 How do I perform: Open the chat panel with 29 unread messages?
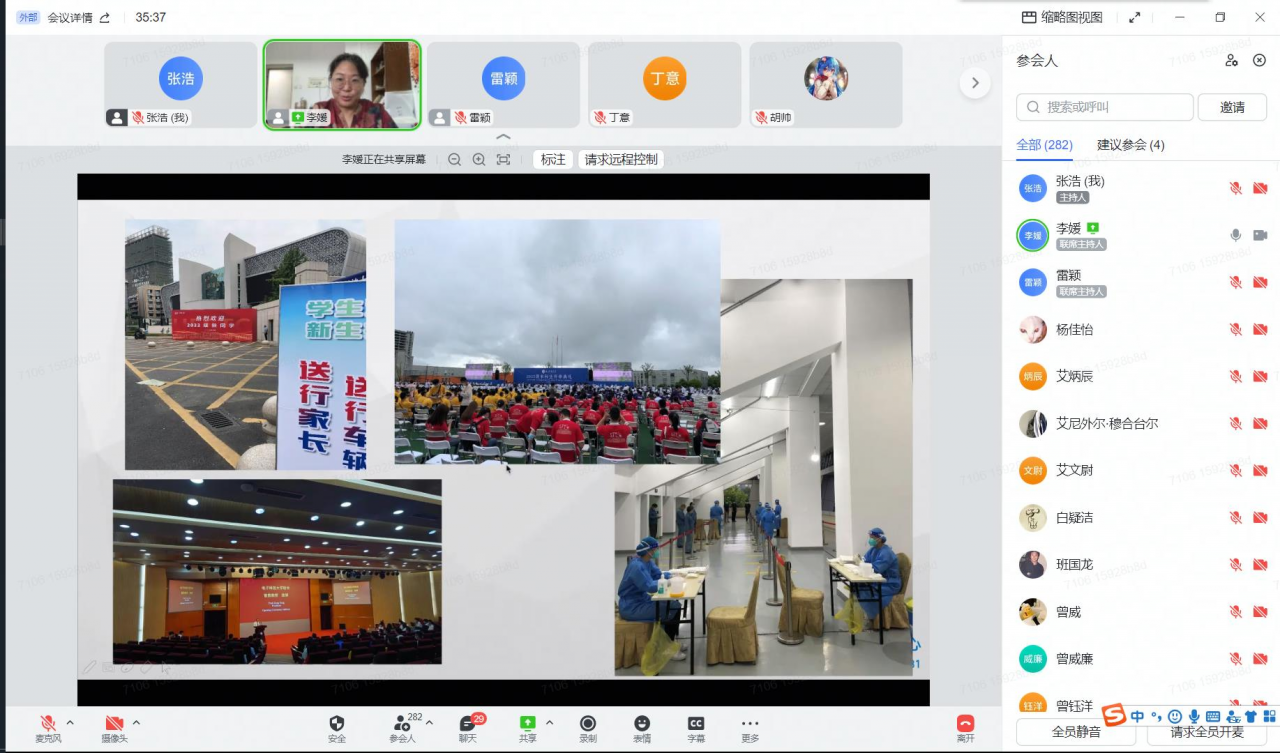469,722
